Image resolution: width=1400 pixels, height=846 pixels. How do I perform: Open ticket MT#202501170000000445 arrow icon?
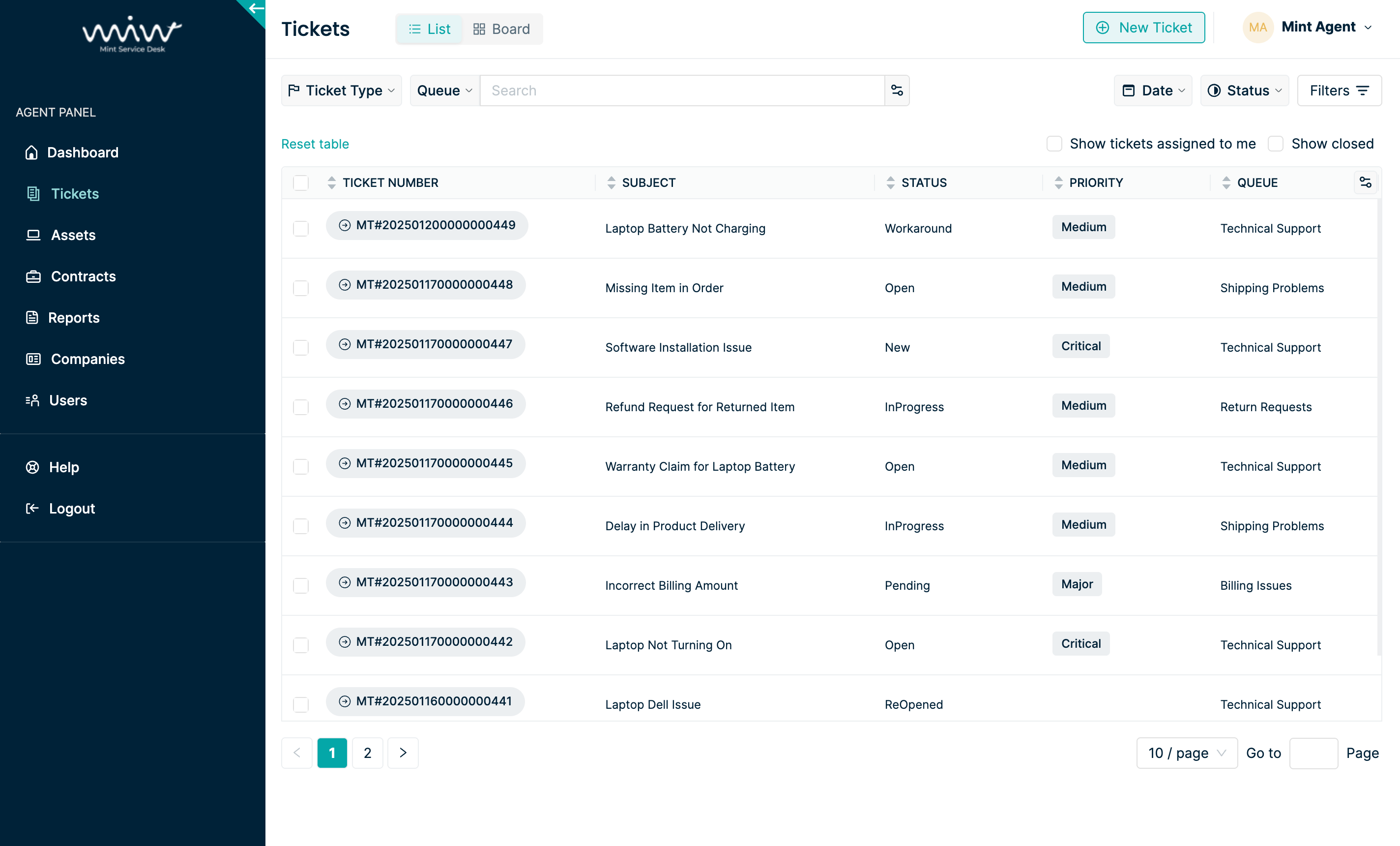coord(345,463)
